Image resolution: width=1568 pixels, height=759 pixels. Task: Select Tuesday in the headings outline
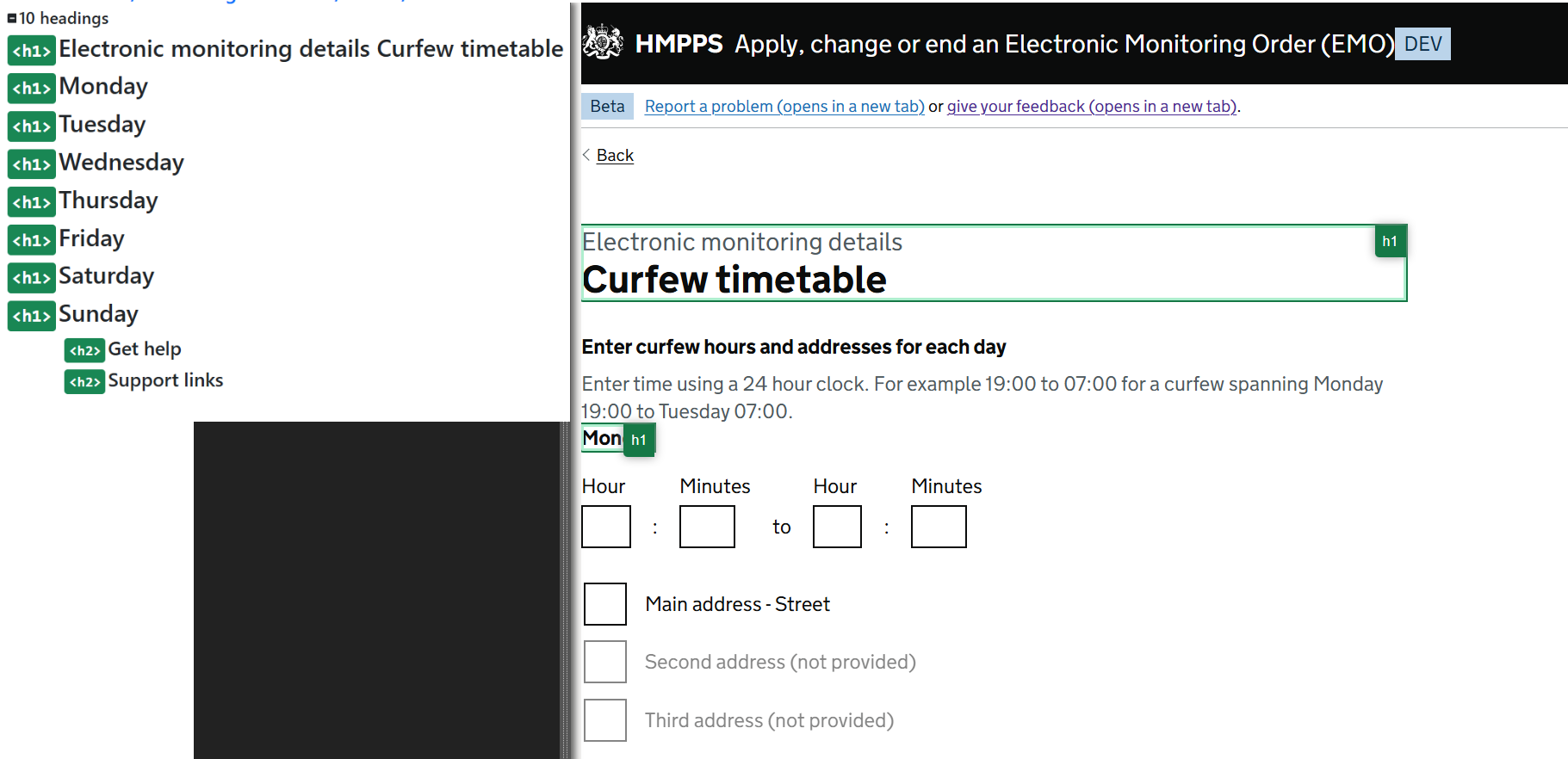tap(102, 125)
